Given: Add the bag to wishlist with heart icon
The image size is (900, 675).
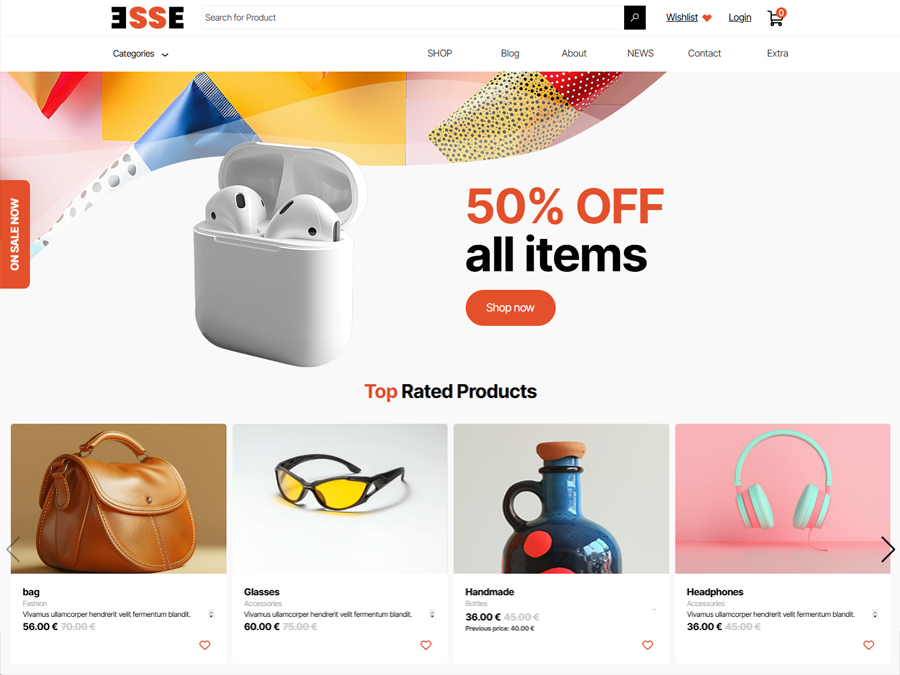Looking at the screenshot, I should (x=204, y=645).
